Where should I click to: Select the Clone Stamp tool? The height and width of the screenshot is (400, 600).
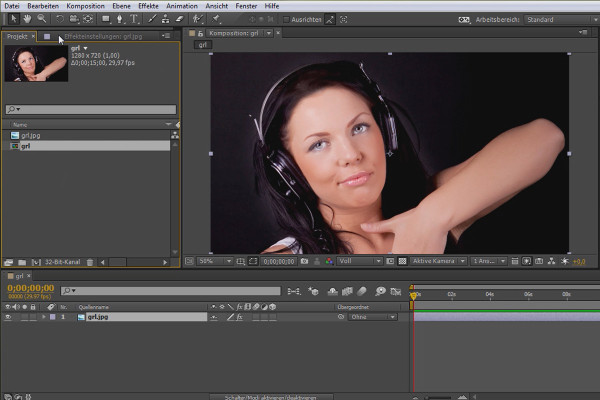point(165,19)
